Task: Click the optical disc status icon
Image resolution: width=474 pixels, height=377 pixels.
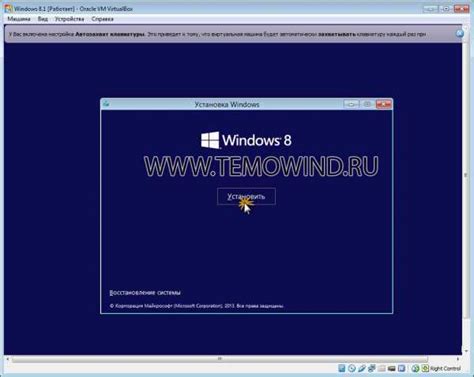Action: coord(352,368)
